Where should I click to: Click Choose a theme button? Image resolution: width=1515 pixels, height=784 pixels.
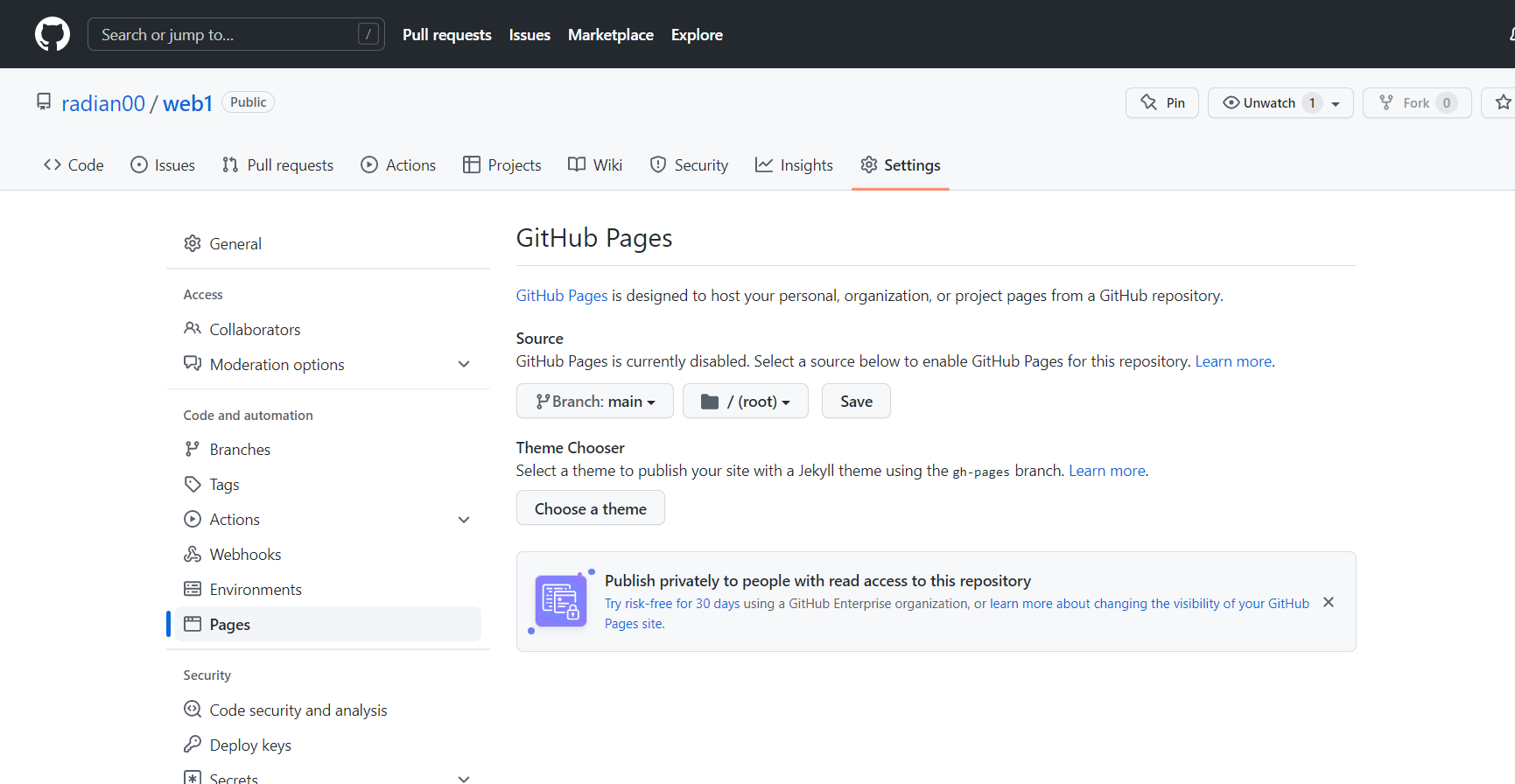point(591,508)
